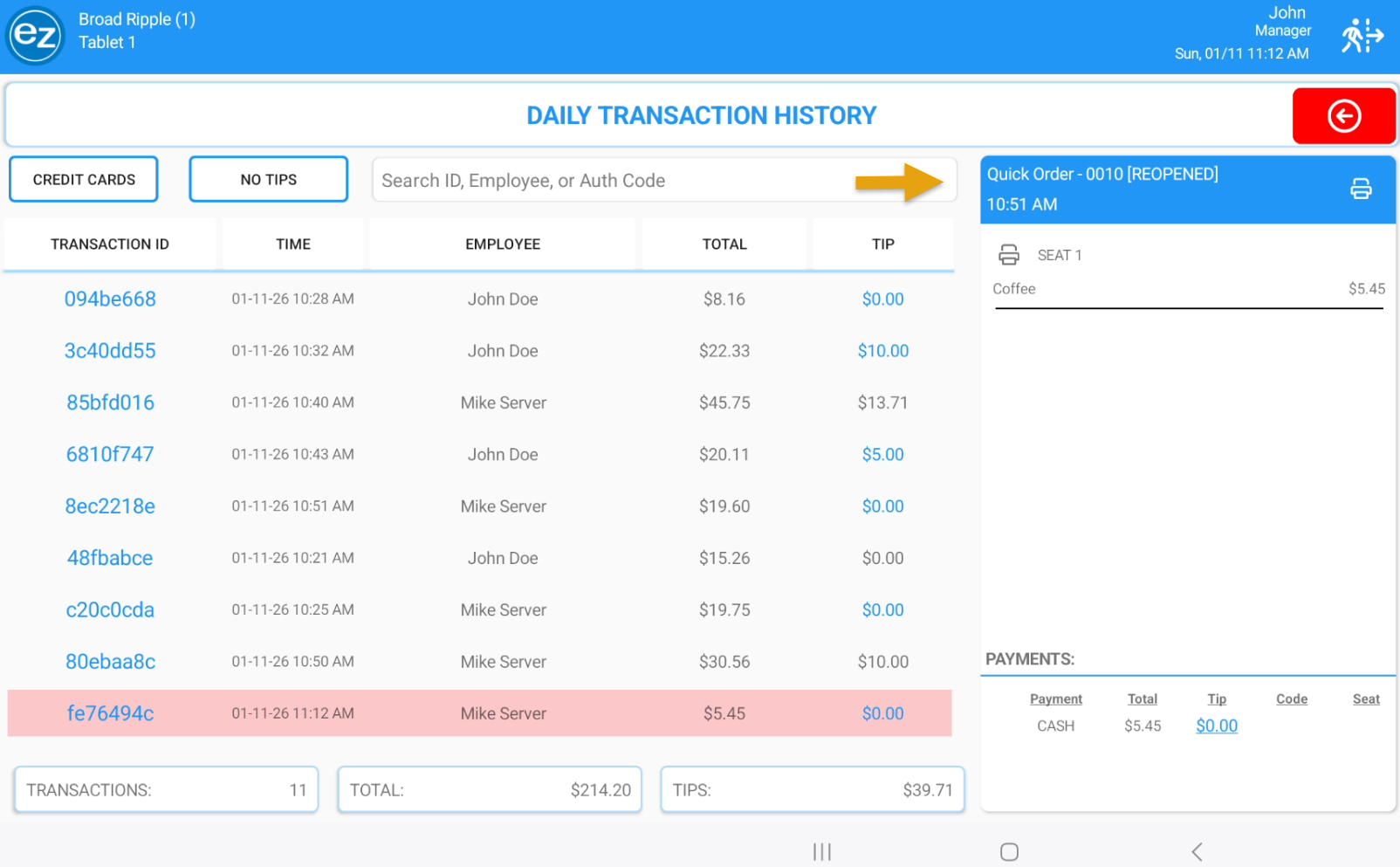Open transaction 85bfd016
Viewport: 1400px width, 867px height.
[x=110, y=403]
